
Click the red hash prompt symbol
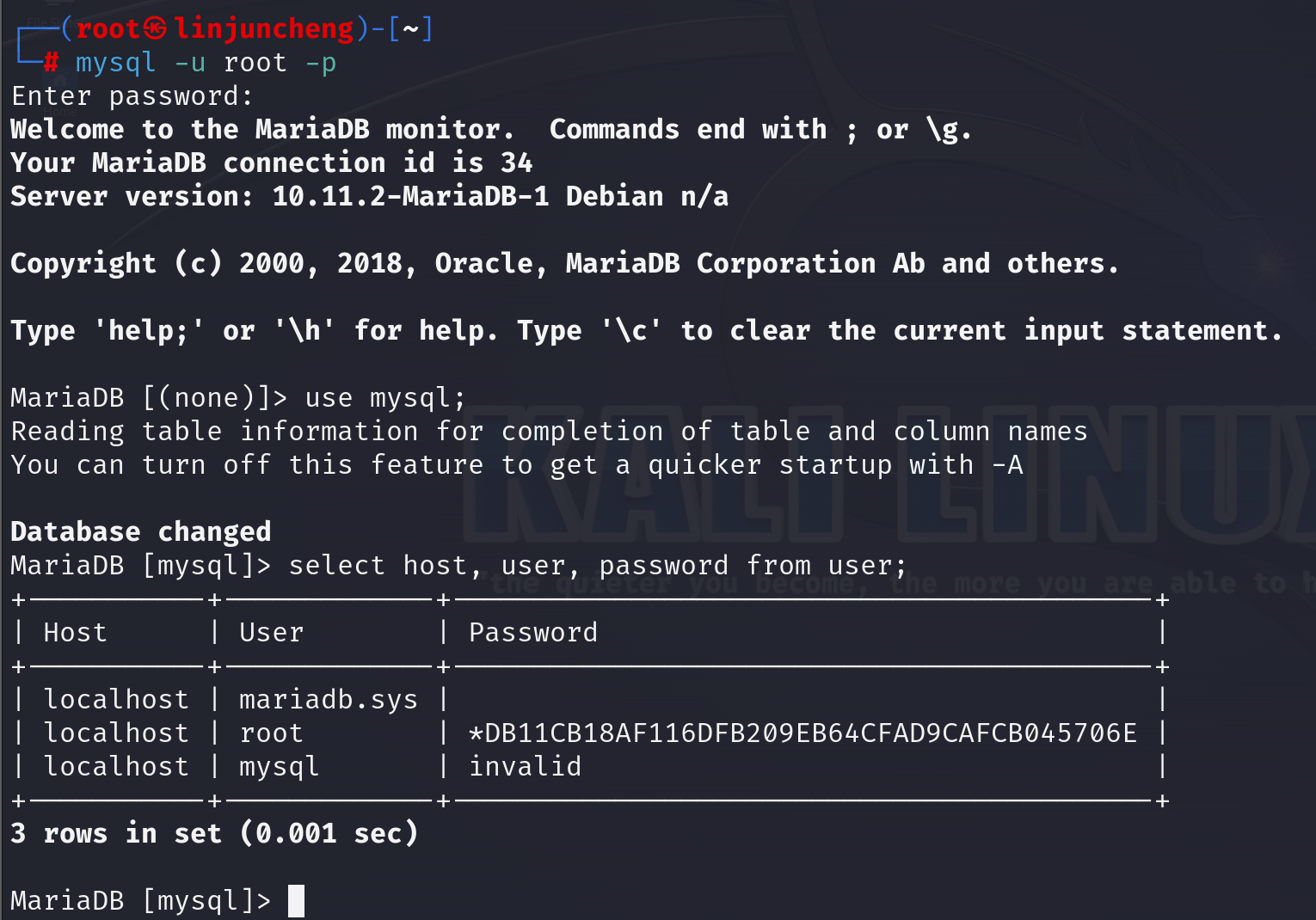(x=51, y=62)
